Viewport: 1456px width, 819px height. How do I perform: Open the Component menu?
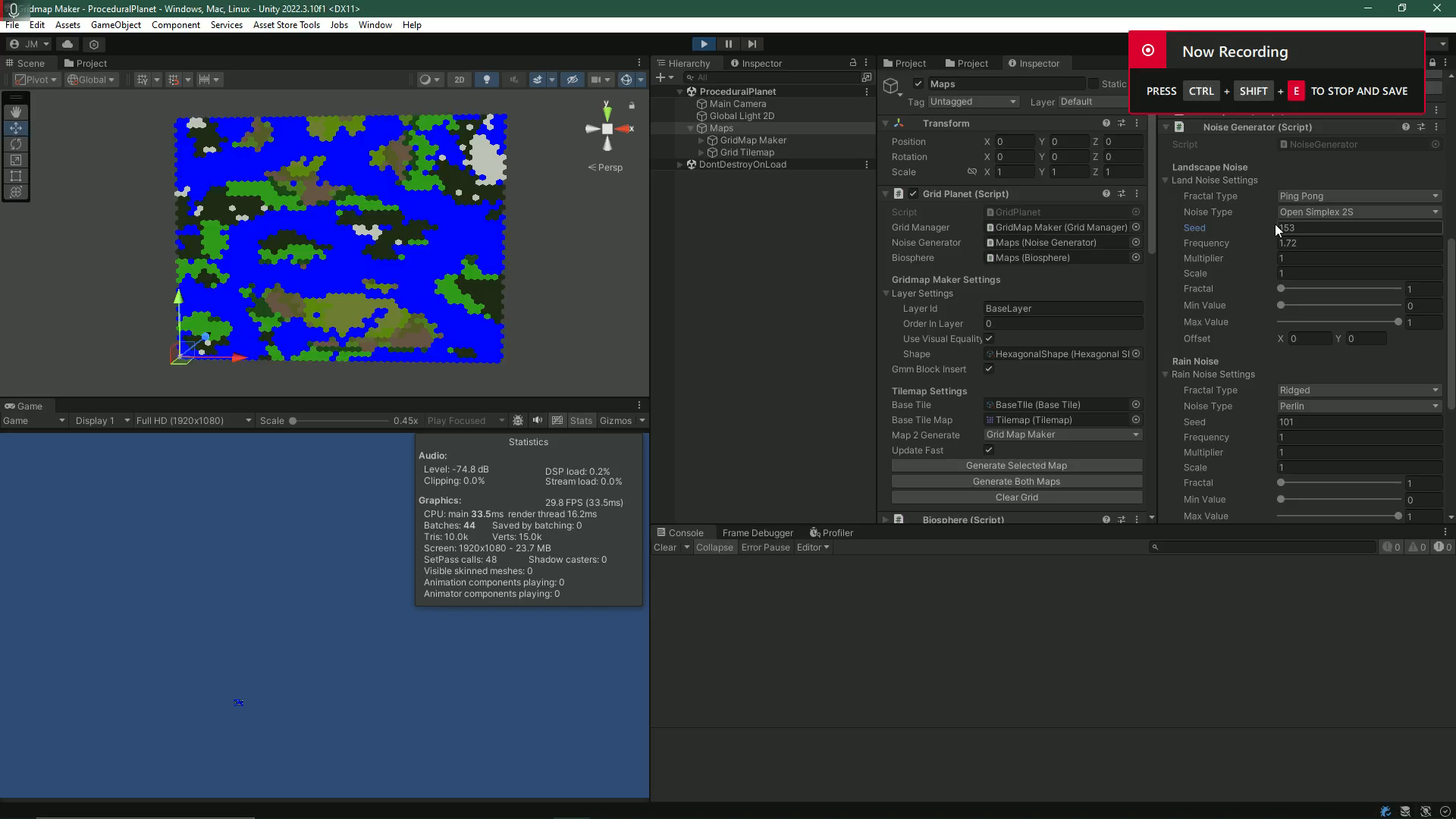pos(176,25)
